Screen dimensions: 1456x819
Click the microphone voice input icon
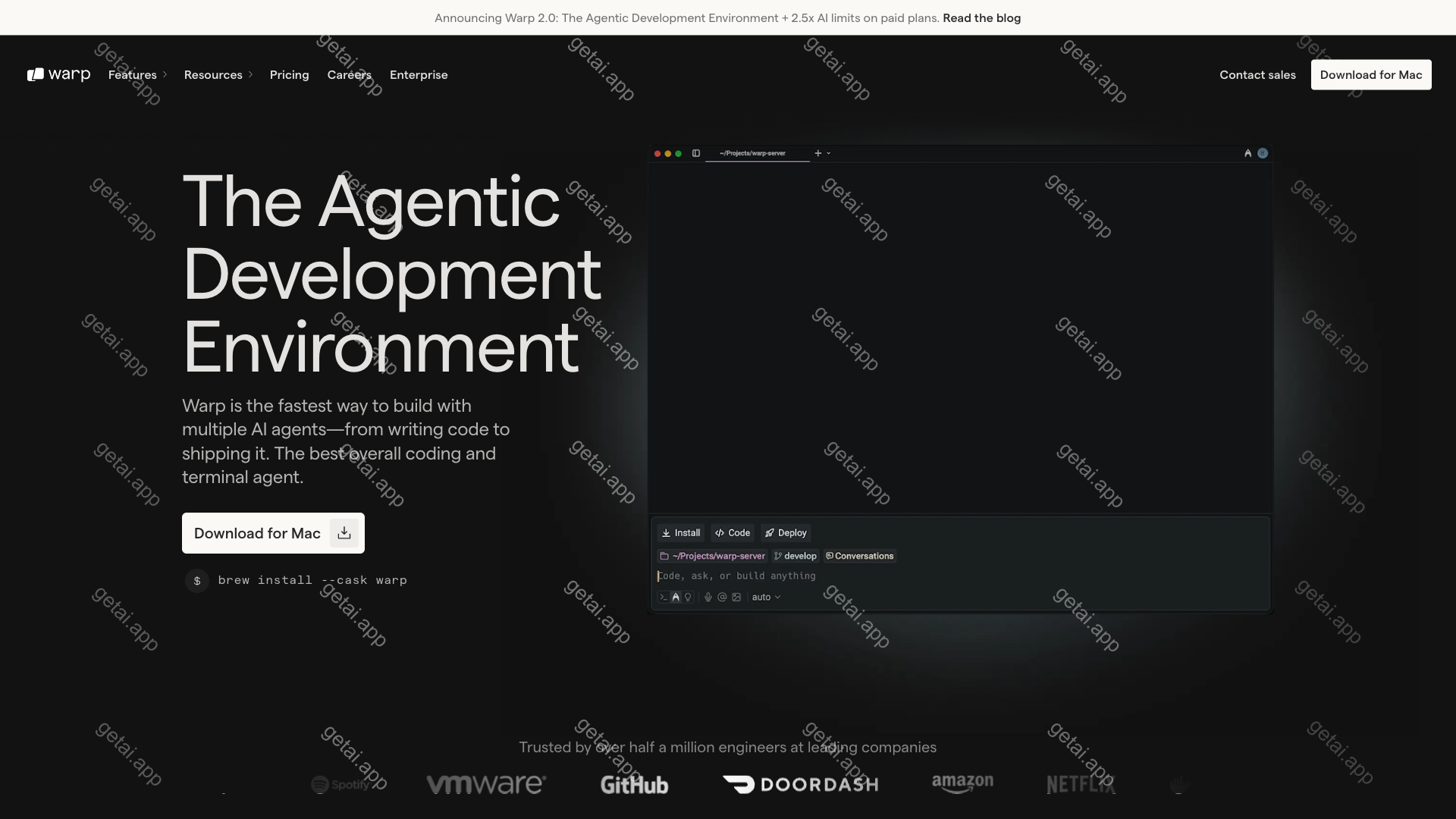click(x=708, y=598)
